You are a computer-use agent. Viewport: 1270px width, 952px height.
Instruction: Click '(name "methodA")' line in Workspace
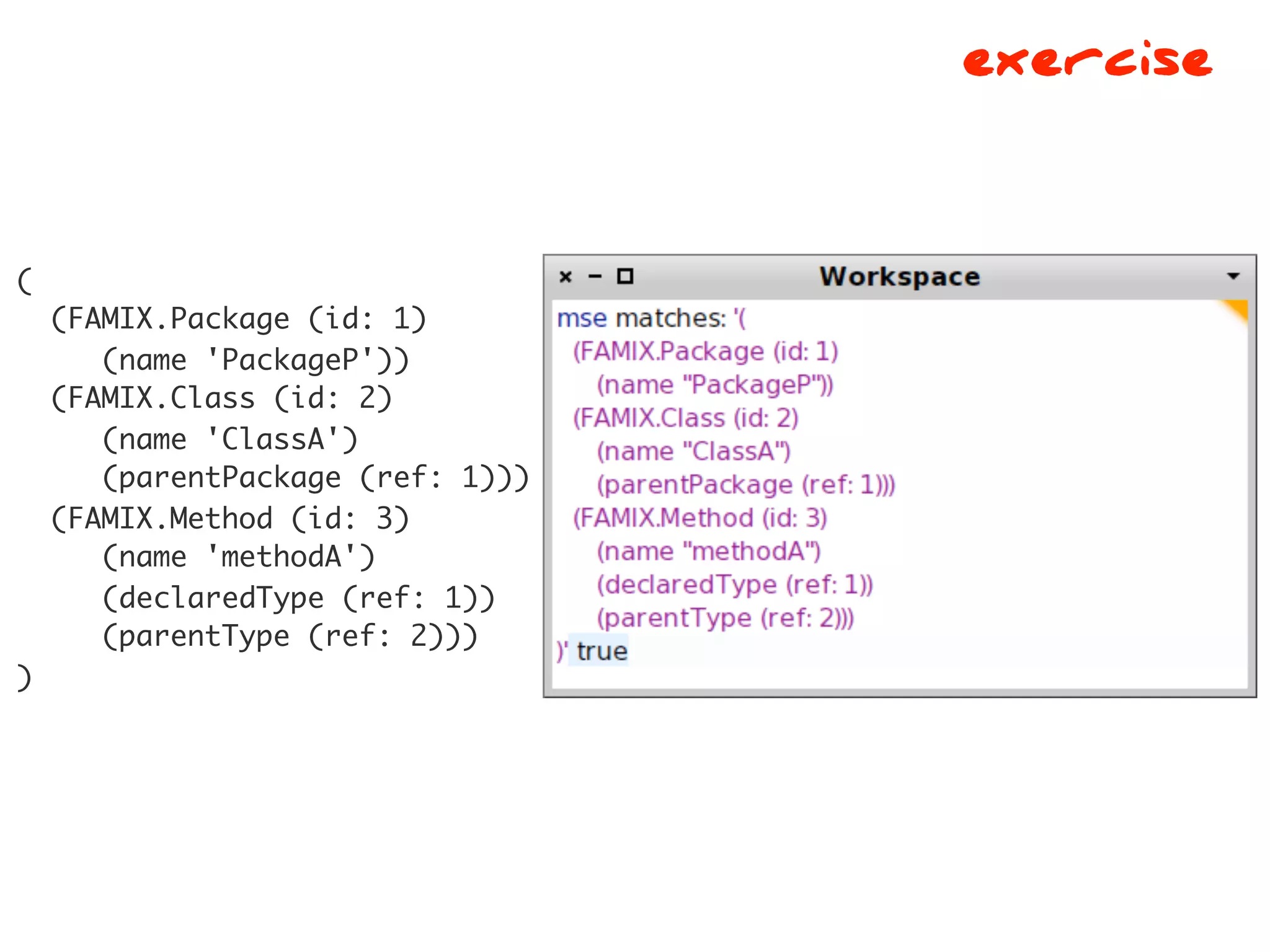coord(708,552)
